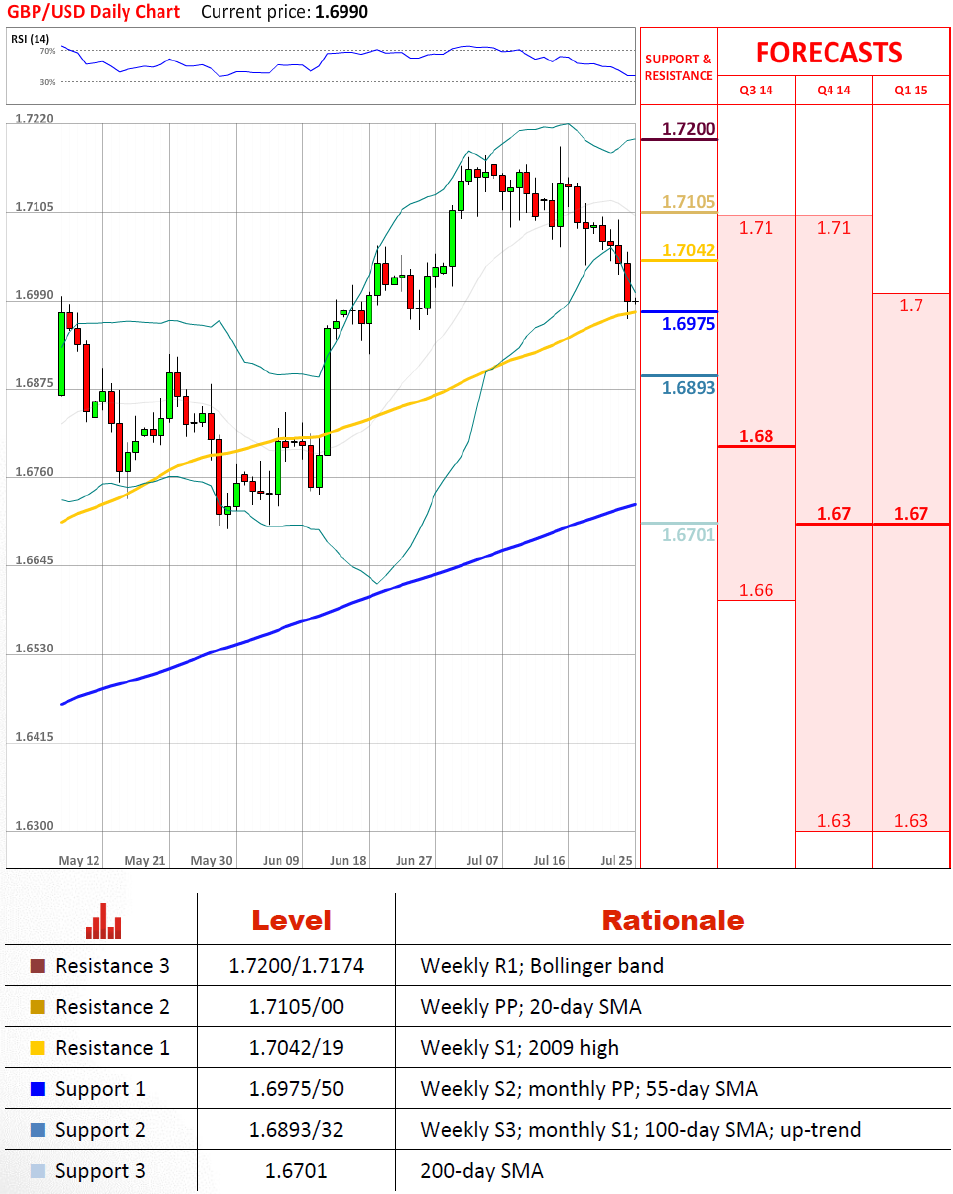
Task: Click the GBP/USD Daily Chart title
Action: [x=94, y=12]
